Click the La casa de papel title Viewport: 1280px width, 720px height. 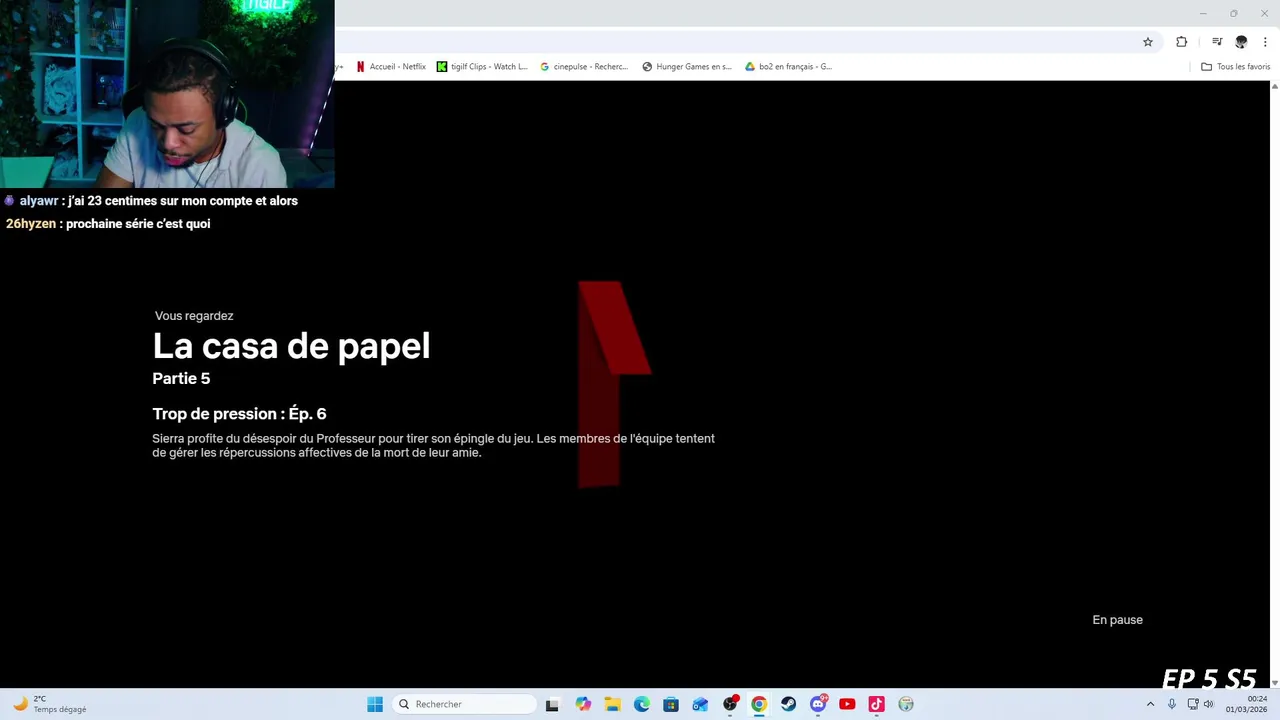pos(291,346)
